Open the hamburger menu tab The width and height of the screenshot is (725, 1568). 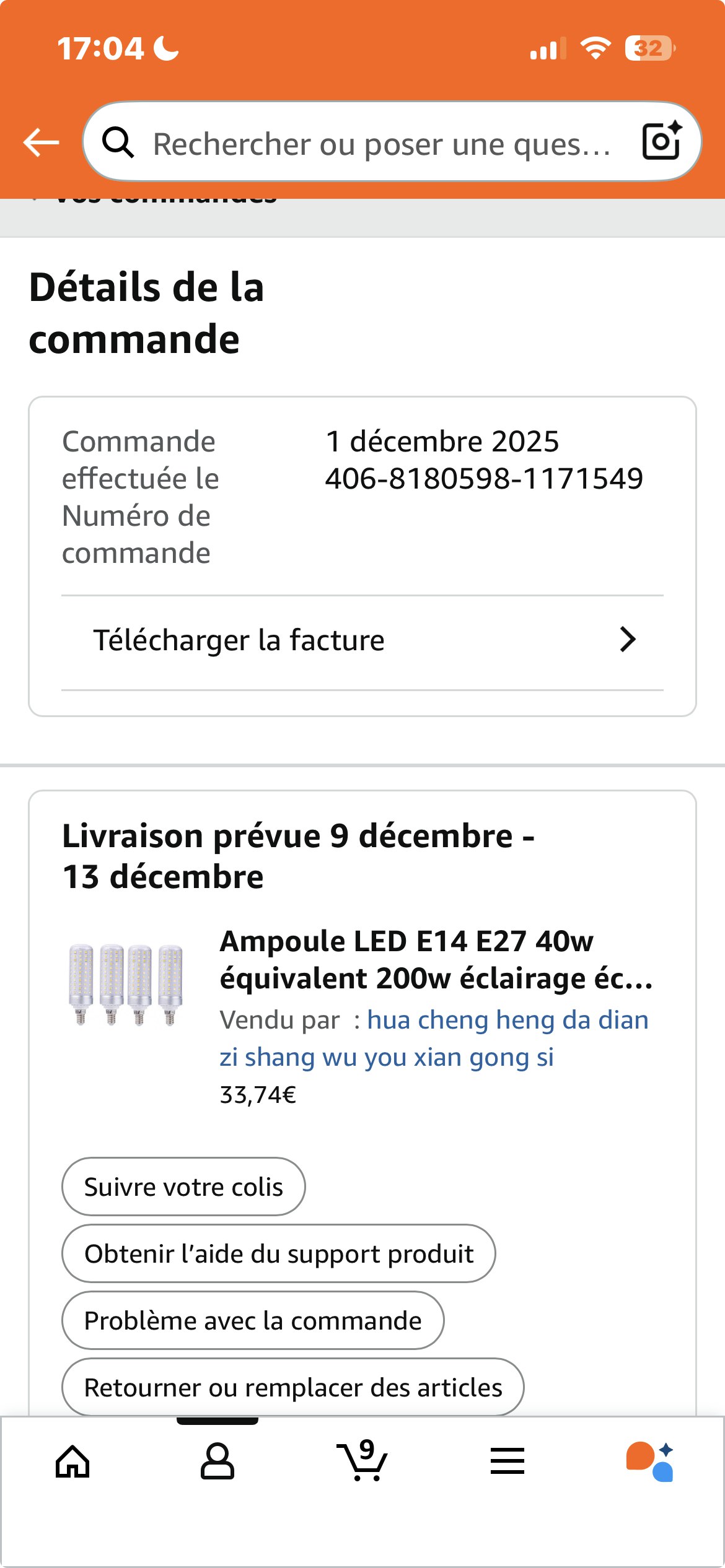pos(507,1461)
